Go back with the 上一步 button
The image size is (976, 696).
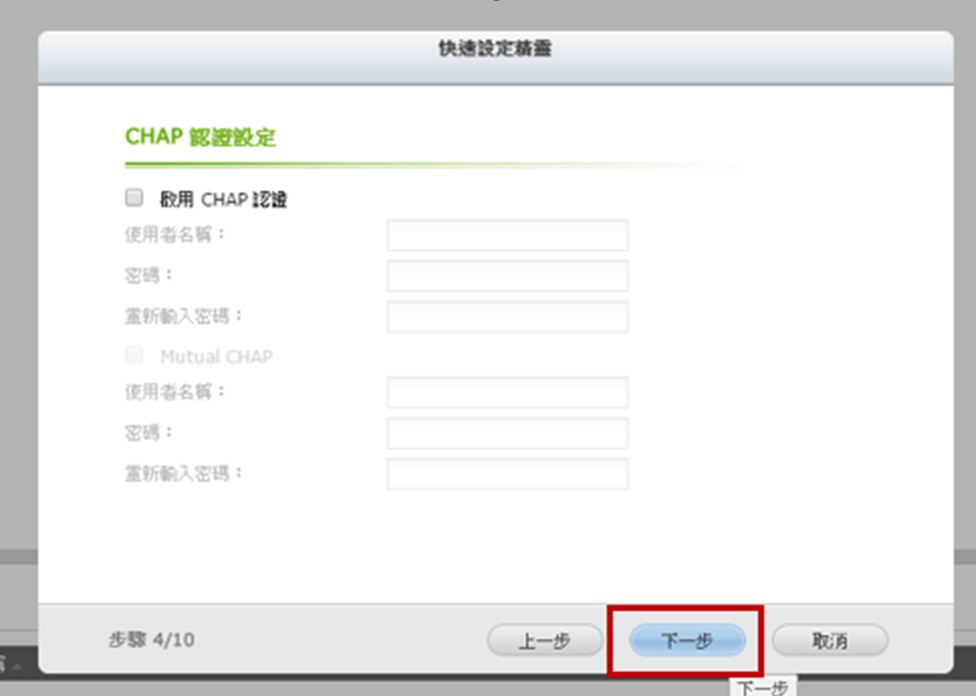click(545, 640)
